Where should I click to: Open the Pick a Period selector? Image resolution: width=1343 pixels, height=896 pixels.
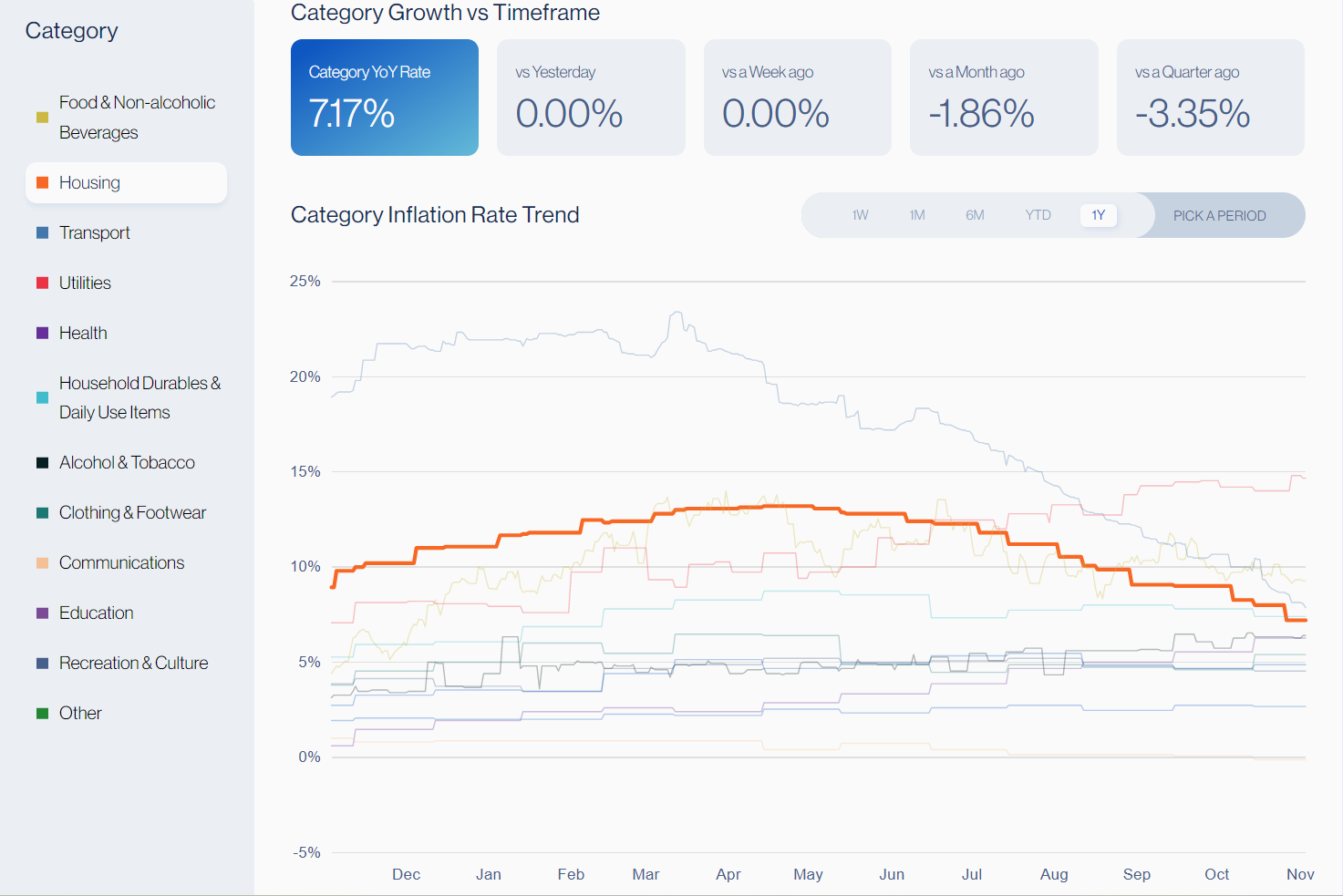click(x=1219, y=216)
